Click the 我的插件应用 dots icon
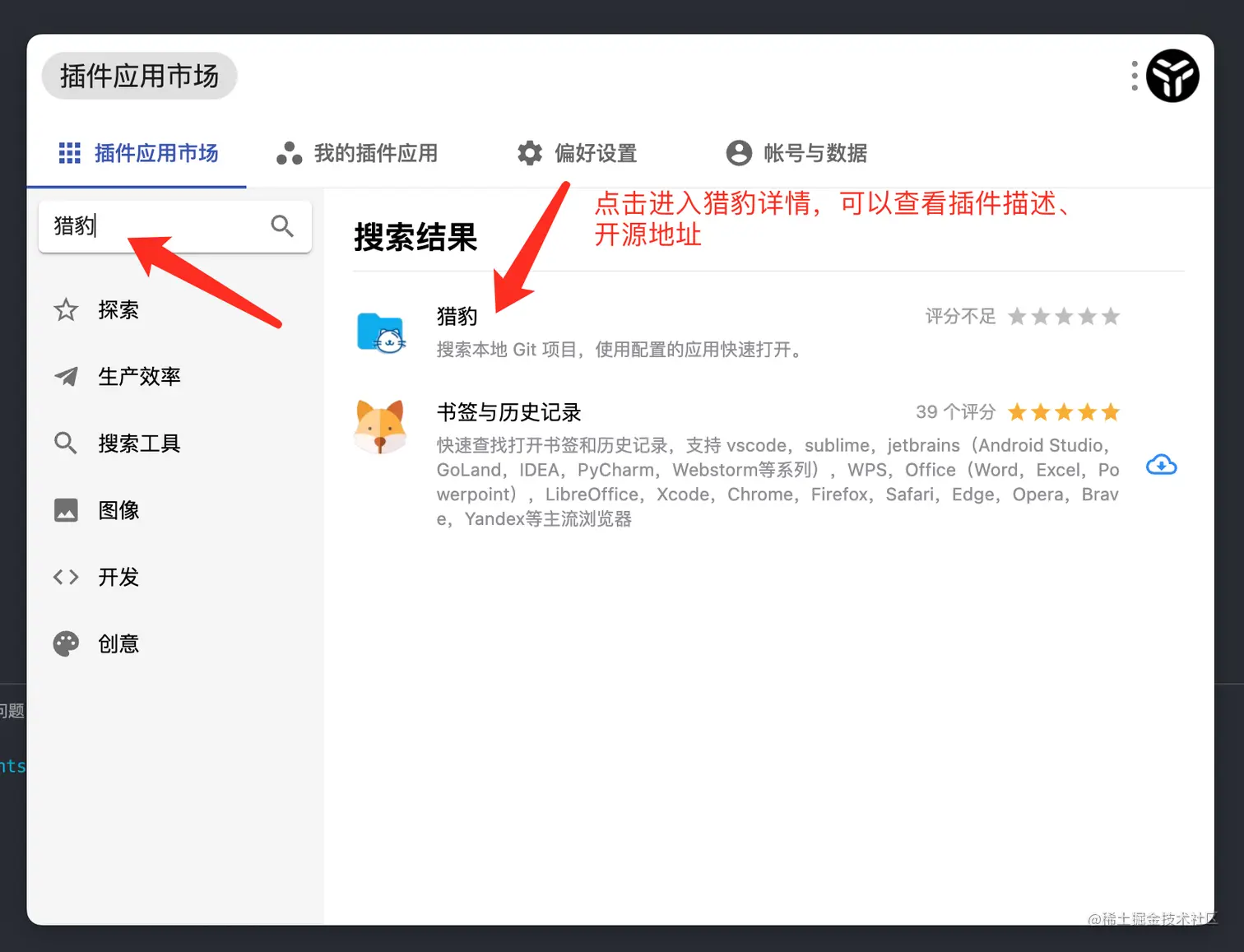1244x952 pixels. [289, 153]
